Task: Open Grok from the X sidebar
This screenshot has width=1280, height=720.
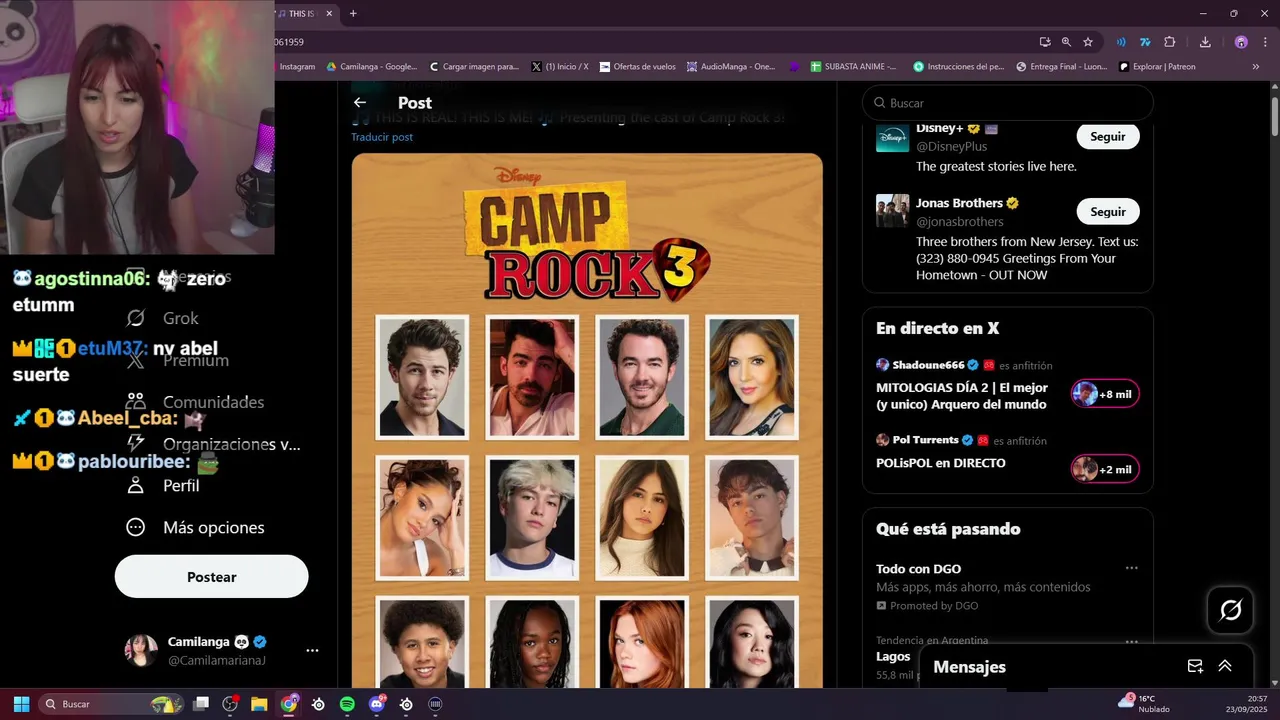Action: point(162,318)
